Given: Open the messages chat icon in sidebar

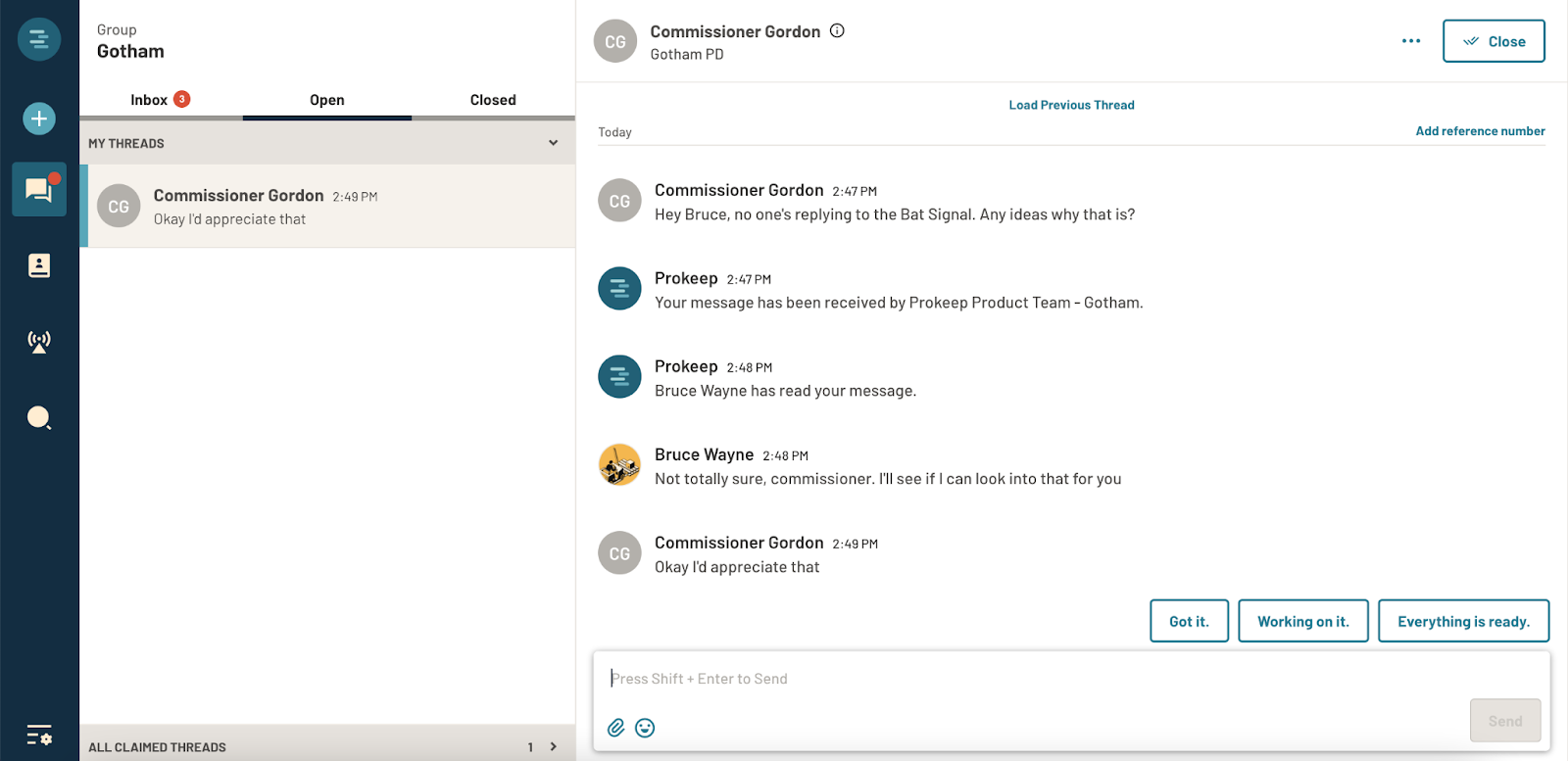Looking at the screenshot, I should coord(39,189).
